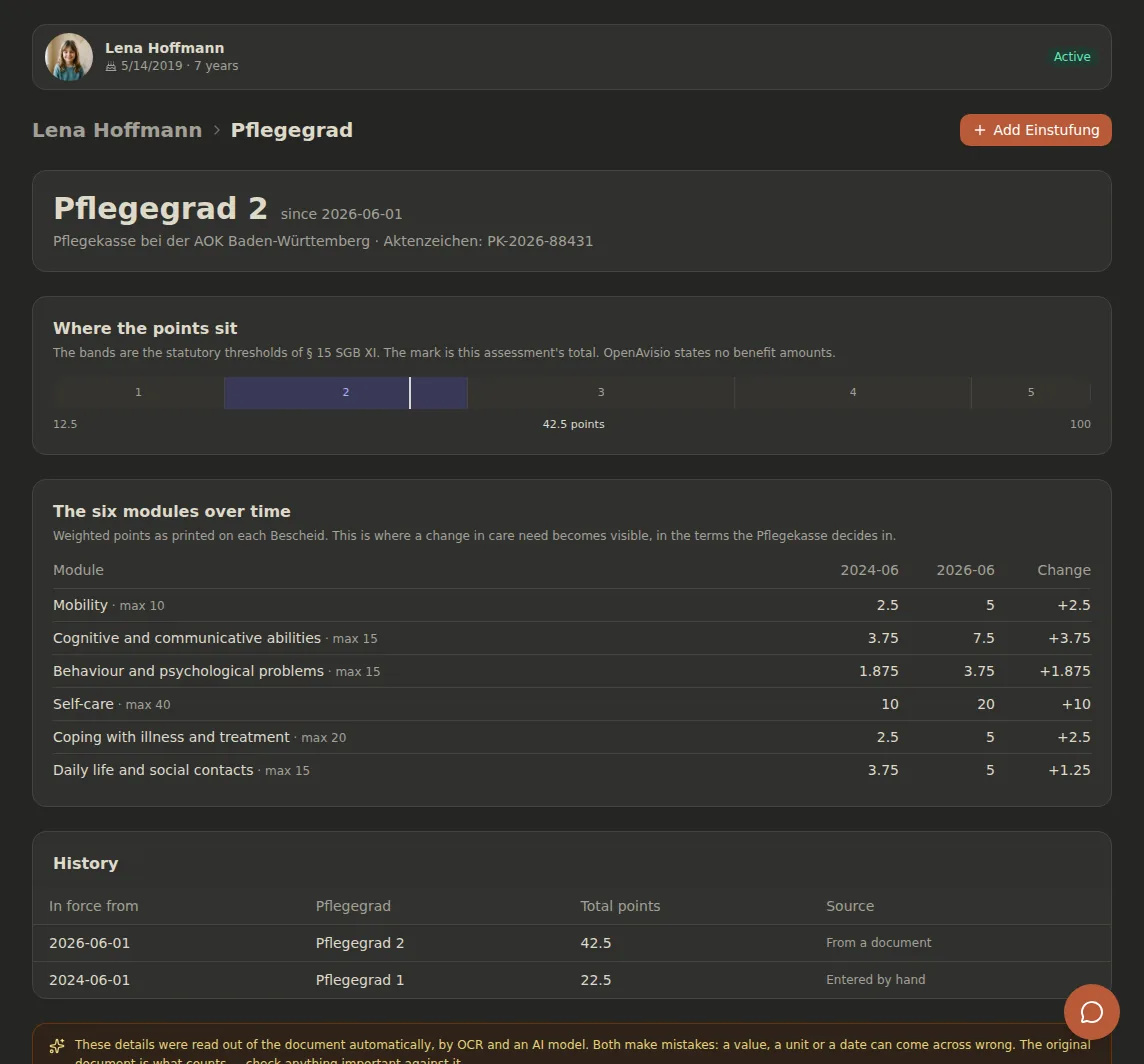
Task: Click the 42.5 points label
Action: [x=573, y=424]
